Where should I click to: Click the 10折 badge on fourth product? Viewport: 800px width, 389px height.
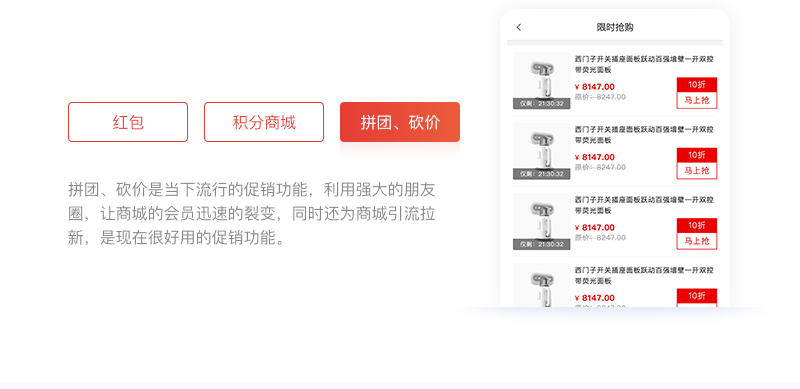coord(697,296)
